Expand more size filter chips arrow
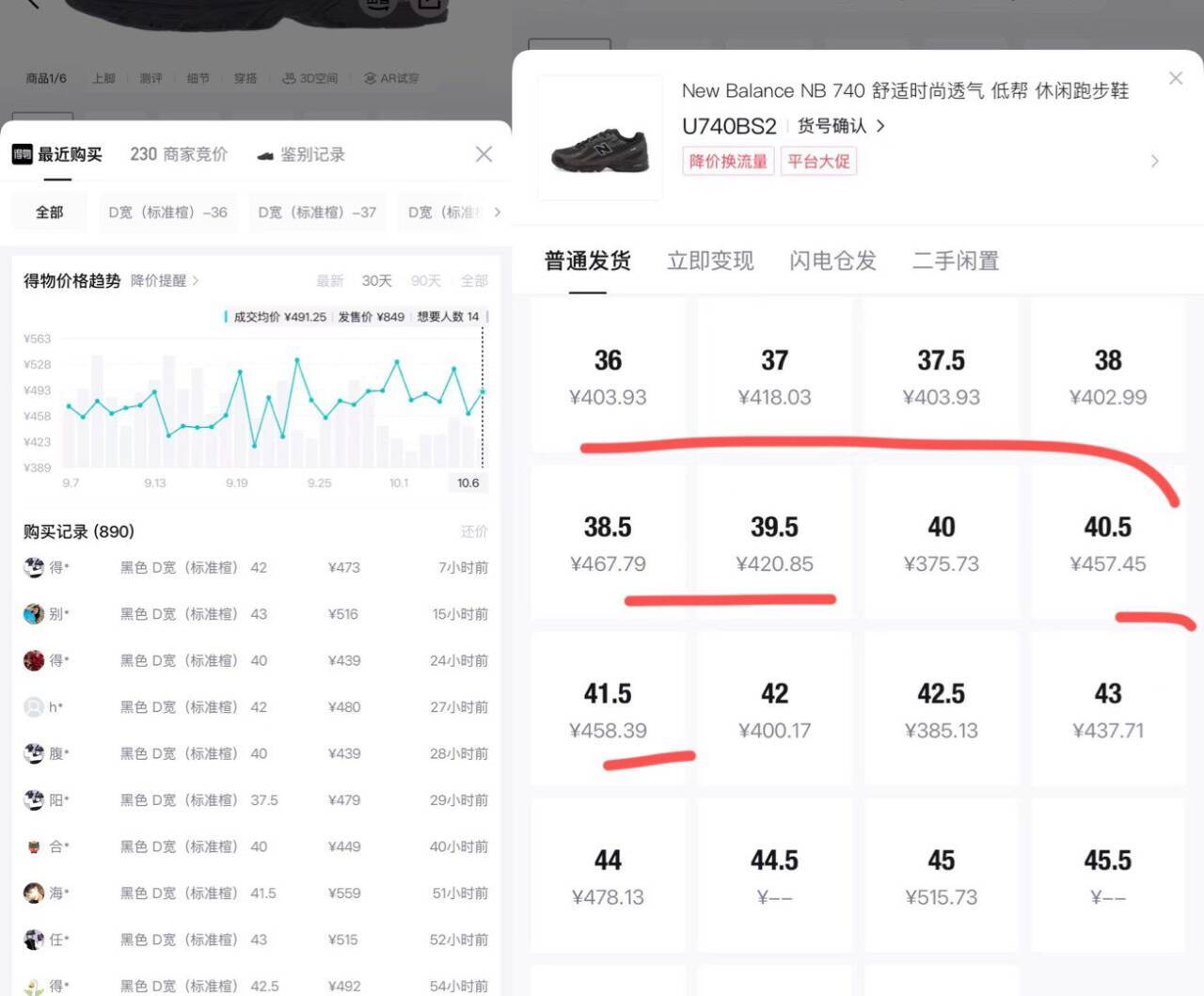 pos(498,212)
